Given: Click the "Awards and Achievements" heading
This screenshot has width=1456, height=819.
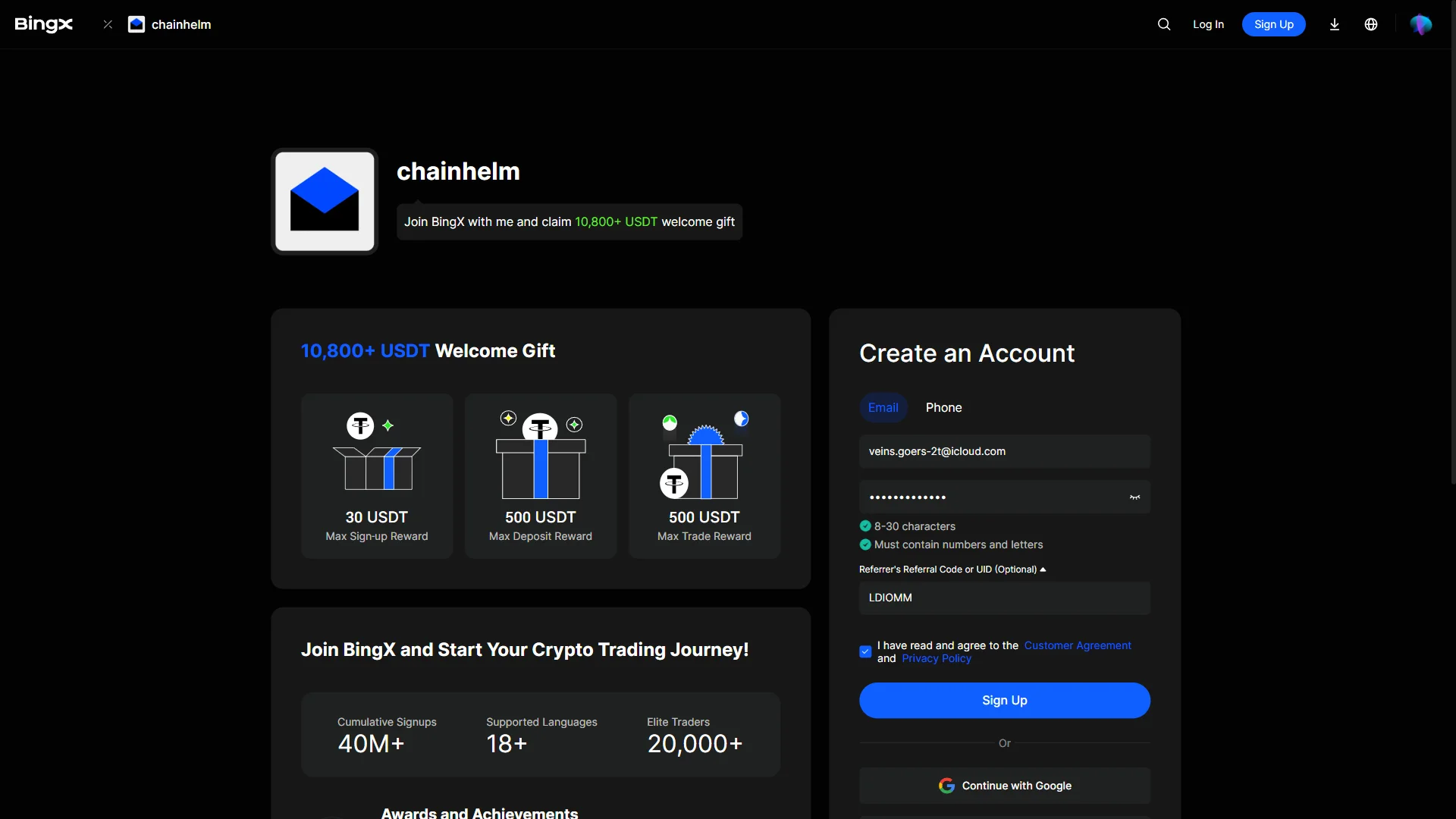Looking at the screenshot, I should (479, 812).
